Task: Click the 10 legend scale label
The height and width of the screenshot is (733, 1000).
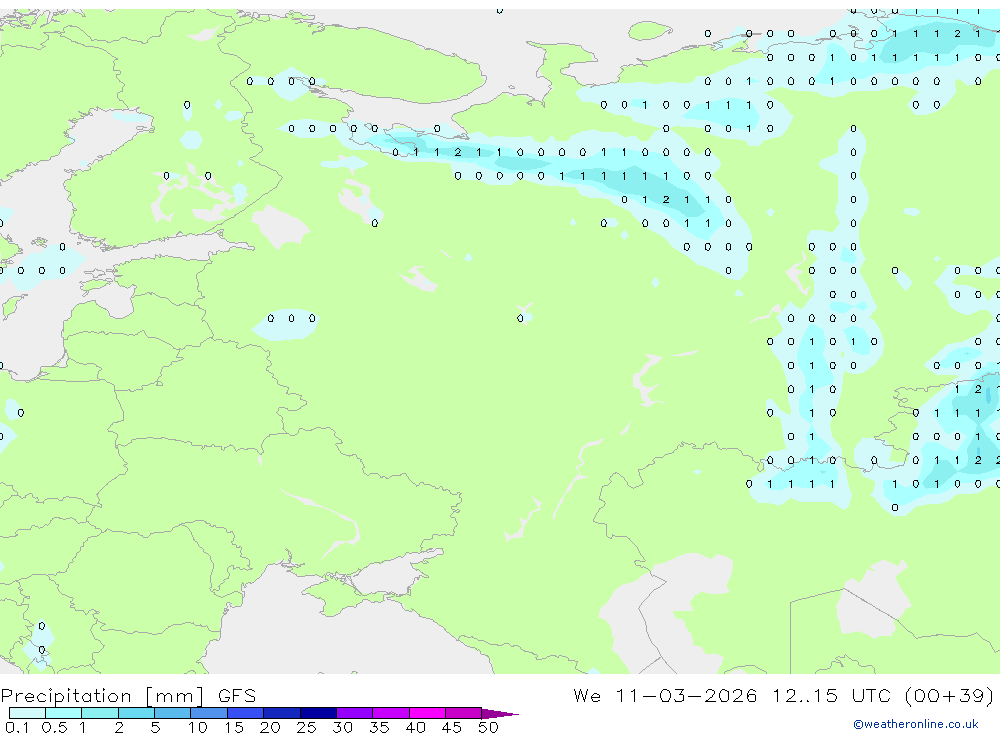Action: coord(197,727)
